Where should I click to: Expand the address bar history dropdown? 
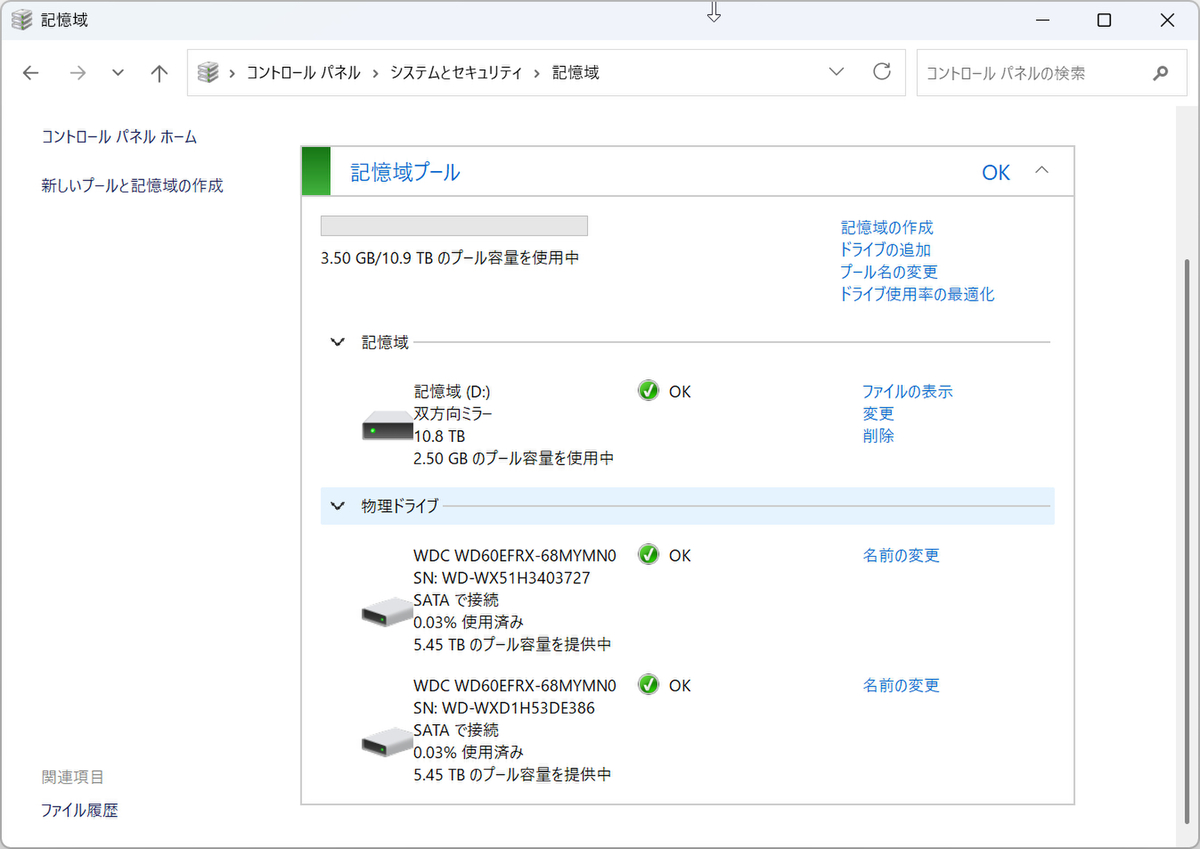tap(837, 72)
